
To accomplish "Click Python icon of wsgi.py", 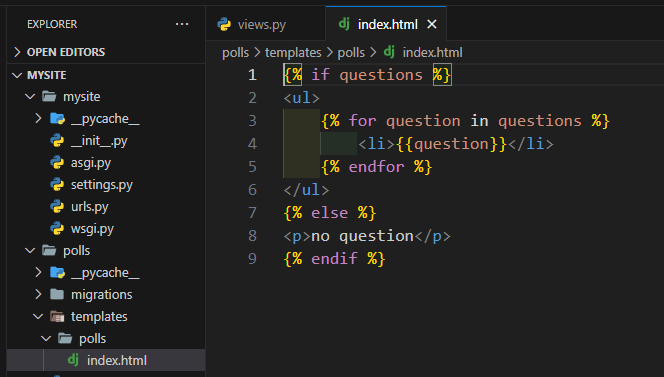I will [57, 228].
